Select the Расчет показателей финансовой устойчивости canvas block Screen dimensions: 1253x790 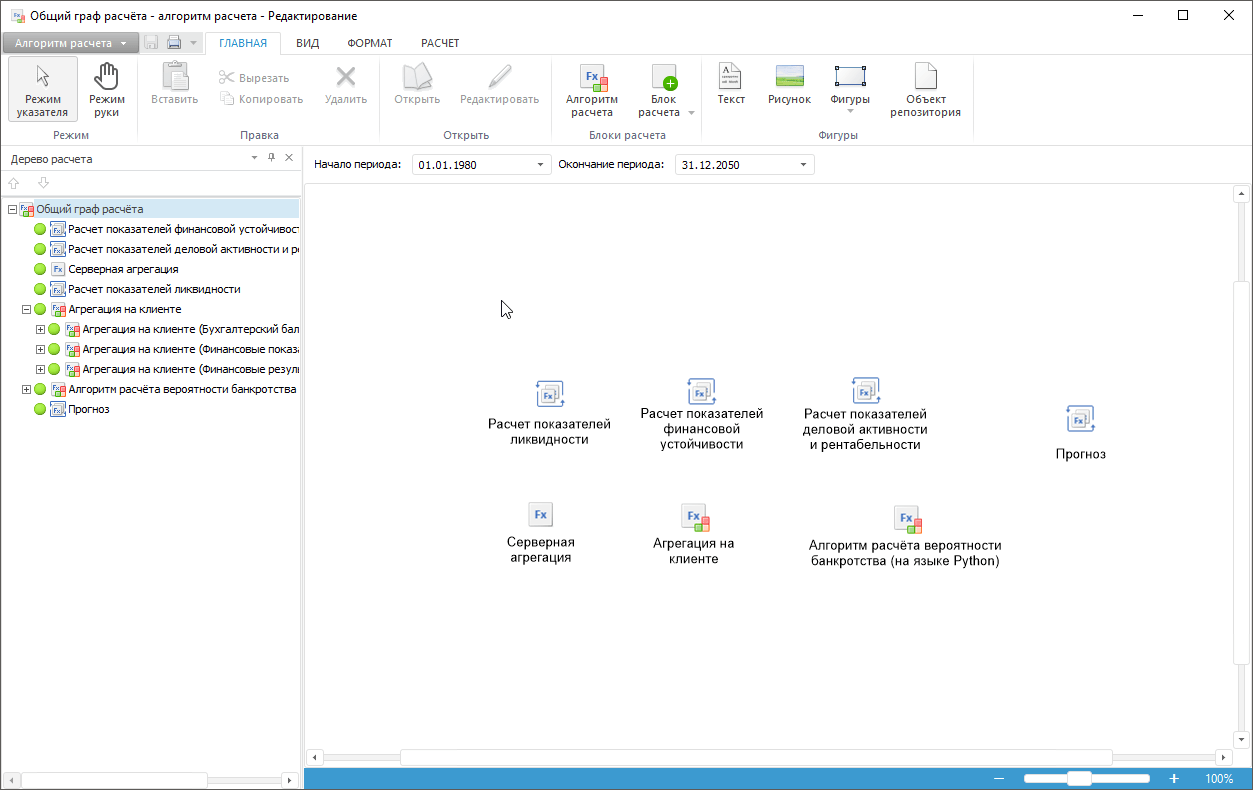pos(702,414)
